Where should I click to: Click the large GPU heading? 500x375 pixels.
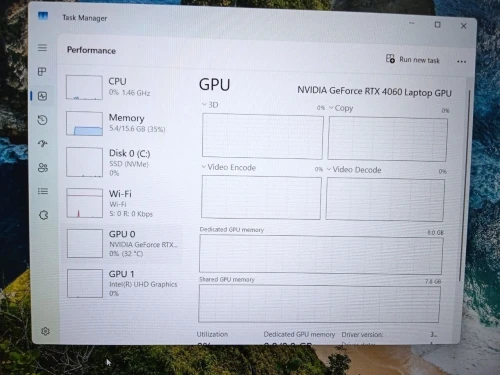(215, 85)
